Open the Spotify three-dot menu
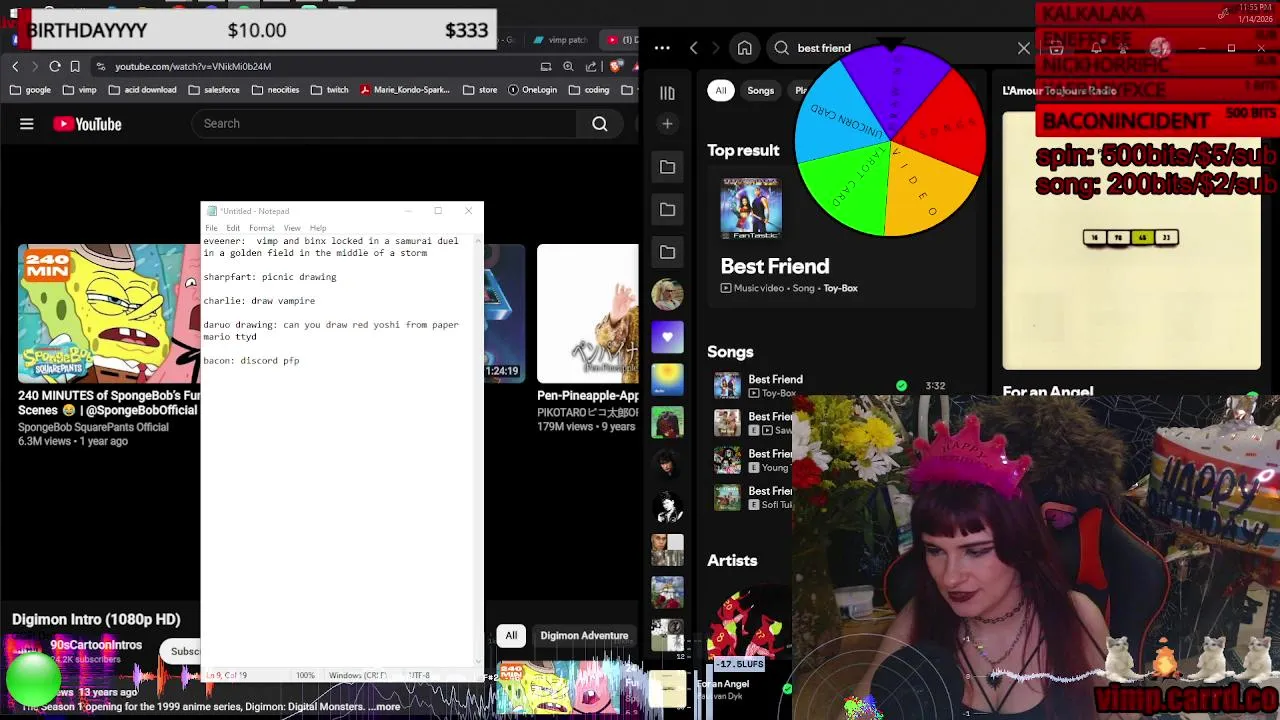The width and height of the screenshot is (1280, 720). point(662,48)
